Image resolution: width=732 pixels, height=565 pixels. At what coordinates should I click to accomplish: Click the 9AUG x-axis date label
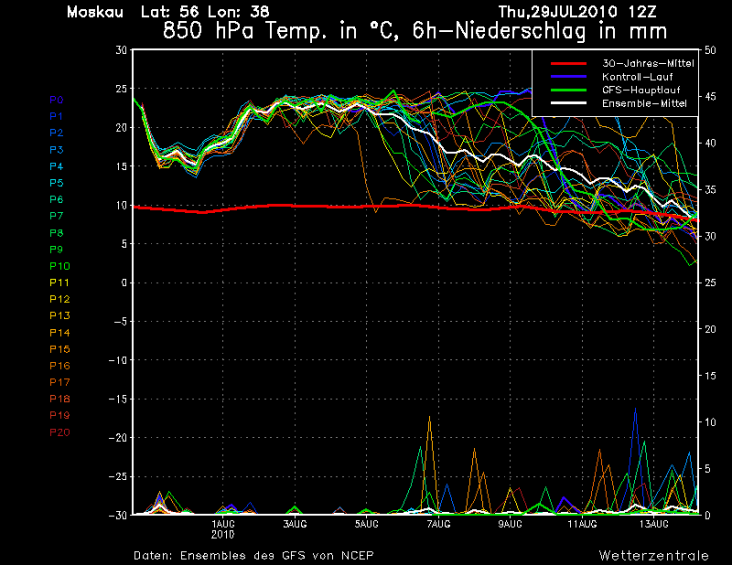click(510, 525)
